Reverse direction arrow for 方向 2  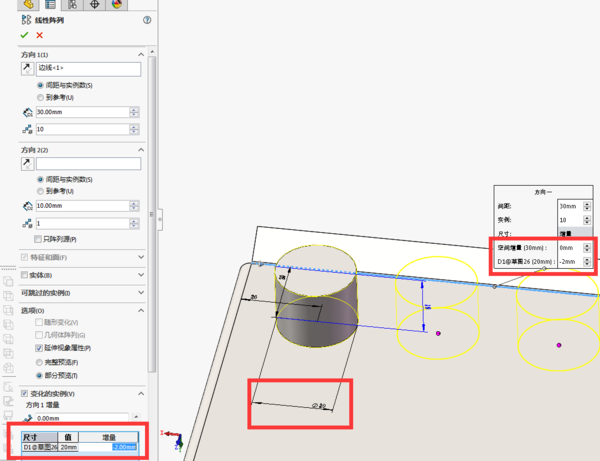(27, 164)
